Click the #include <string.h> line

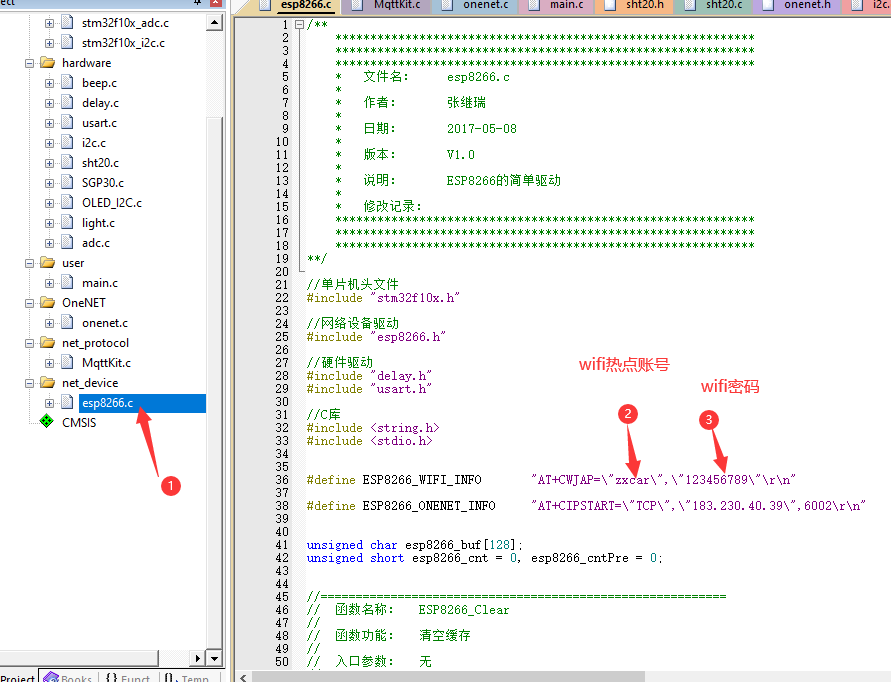tap(373, 428)
